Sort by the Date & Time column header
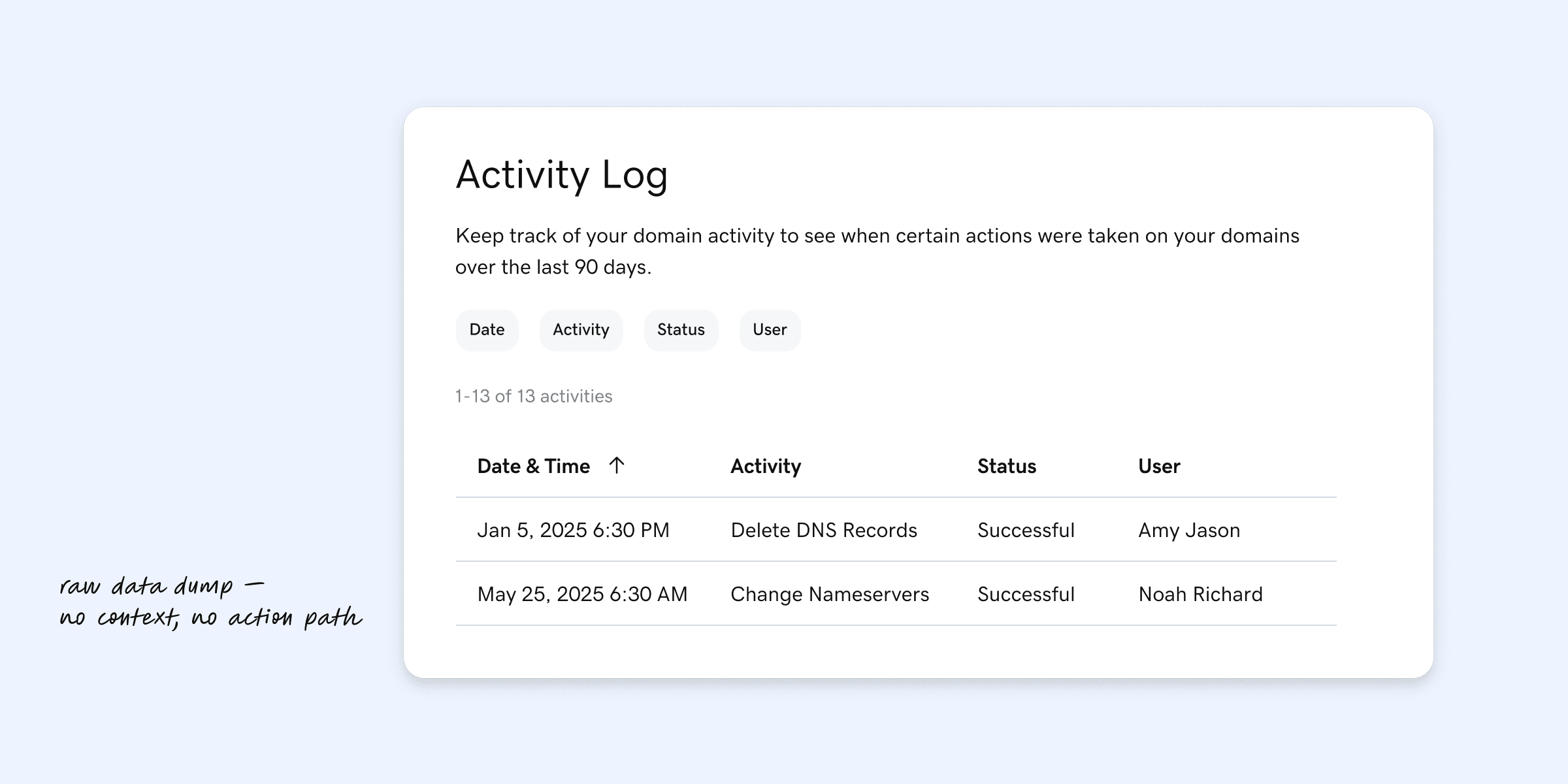 pos(533,466)
